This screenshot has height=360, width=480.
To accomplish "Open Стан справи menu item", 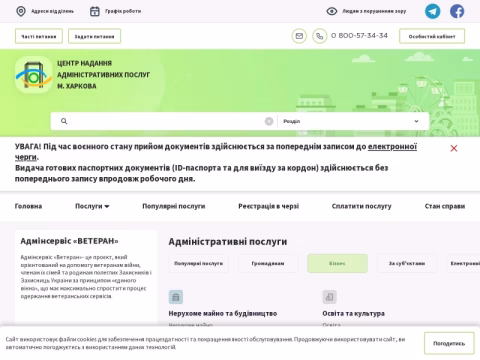I will pos(445,206).
